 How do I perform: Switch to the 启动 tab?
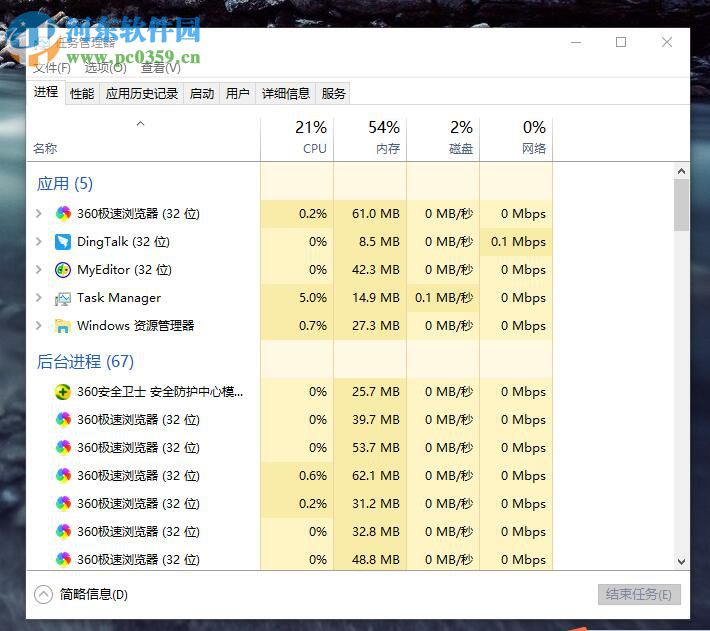tap(201, 94)
